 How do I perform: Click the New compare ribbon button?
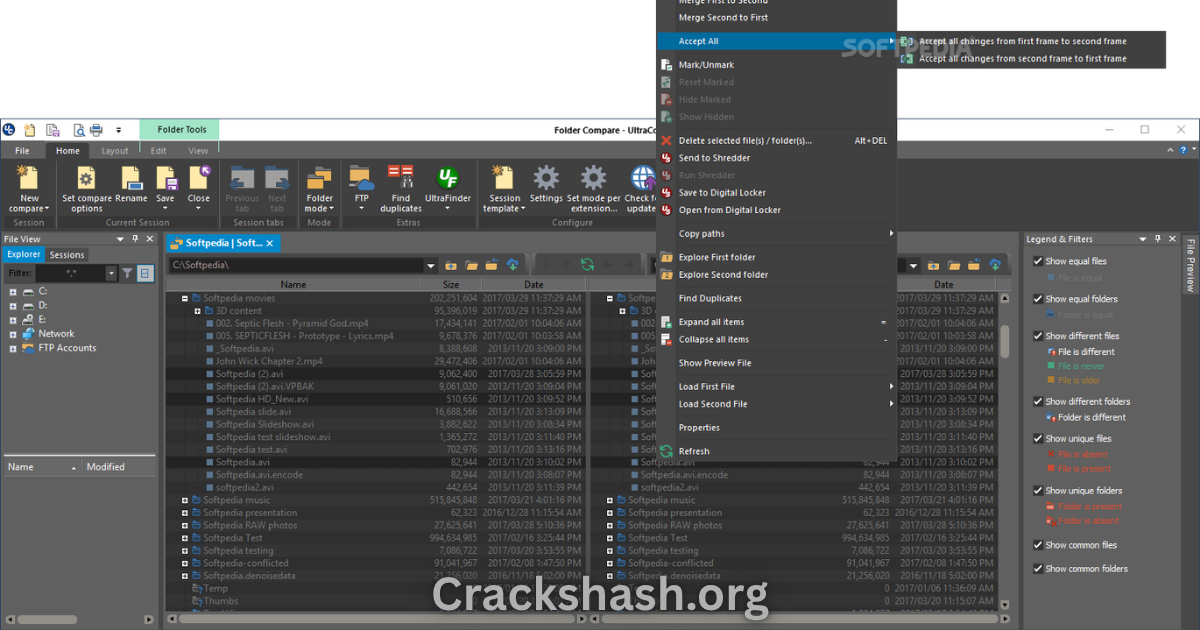pyautogui.click(x=29, y=188)
